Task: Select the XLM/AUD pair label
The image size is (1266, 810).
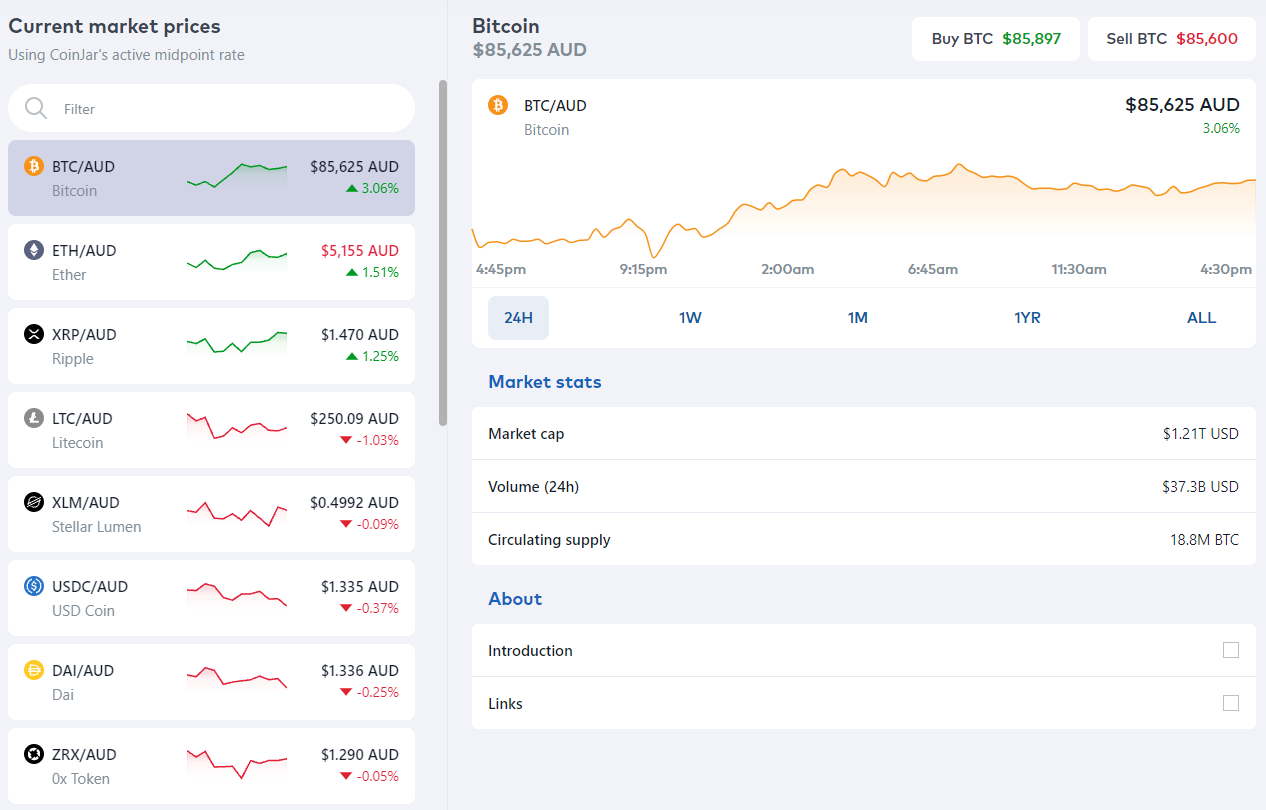Action: click(x=84, y=502)
